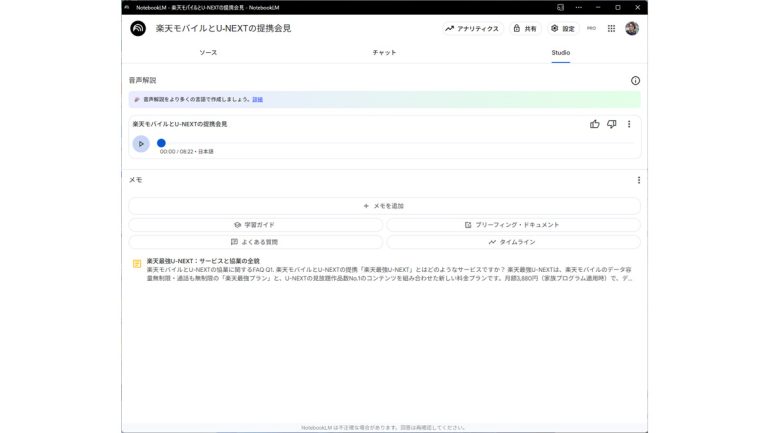Image resolution: width=770 pixels, height=433 pixels.
Task: Maximize the NotebookLM window
Action: click(x=618, y=7)
